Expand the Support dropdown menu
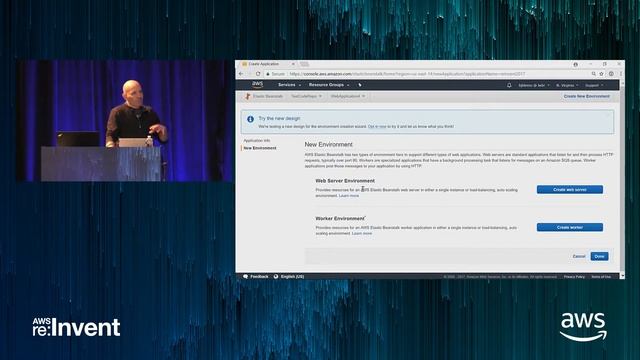This screenshot has height=360, width=640. coord(594,85)
